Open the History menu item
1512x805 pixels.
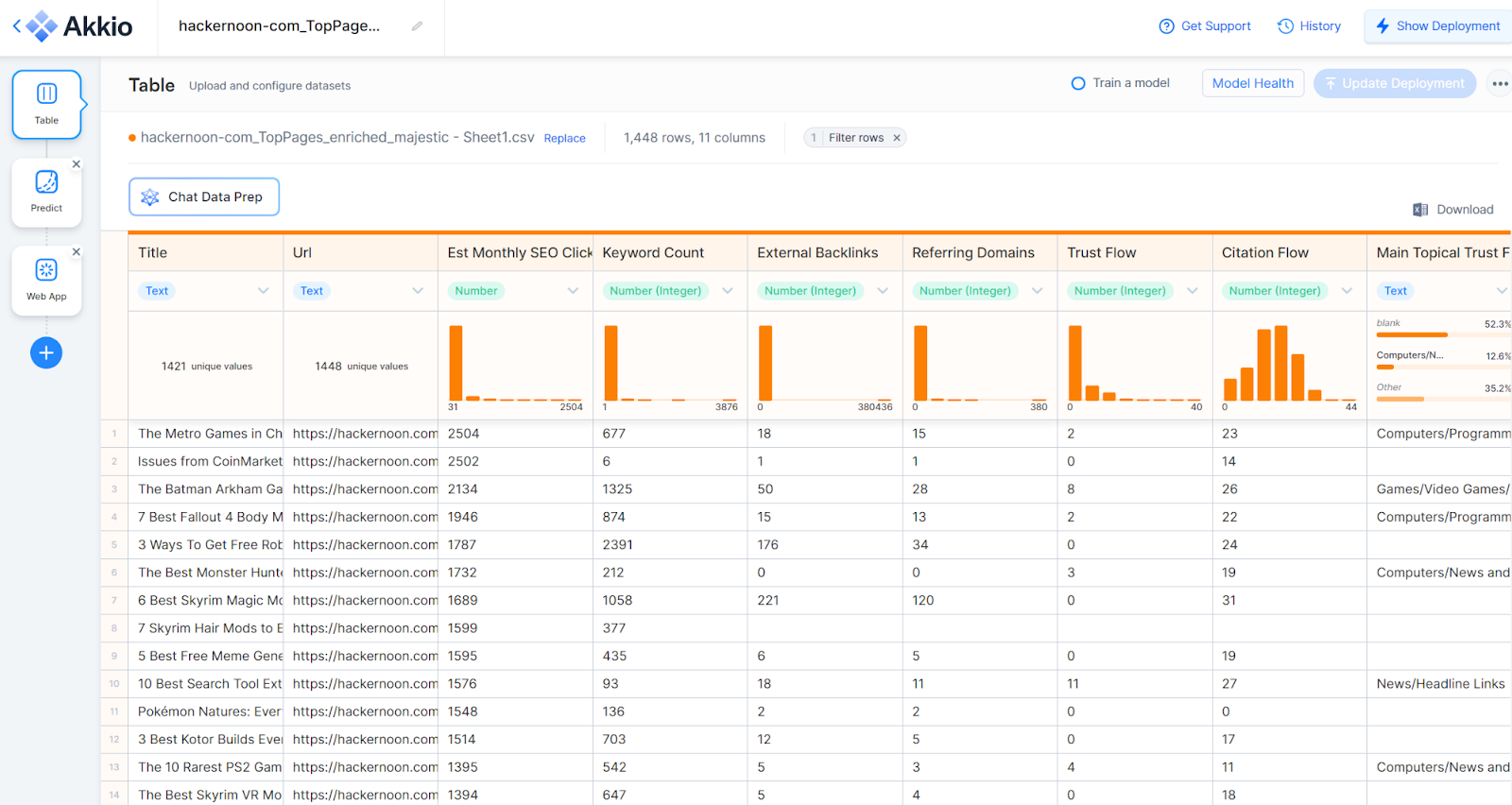[1309, 26]
